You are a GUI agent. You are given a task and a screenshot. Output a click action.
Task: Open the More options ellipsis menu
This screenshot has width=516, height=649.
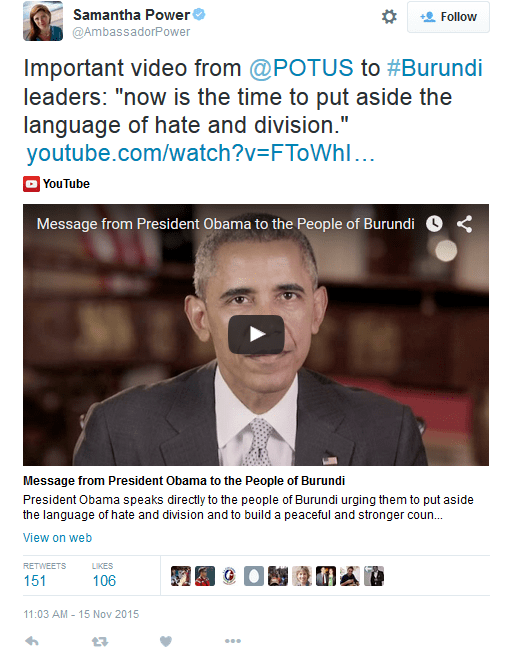(x=233, y=641)
